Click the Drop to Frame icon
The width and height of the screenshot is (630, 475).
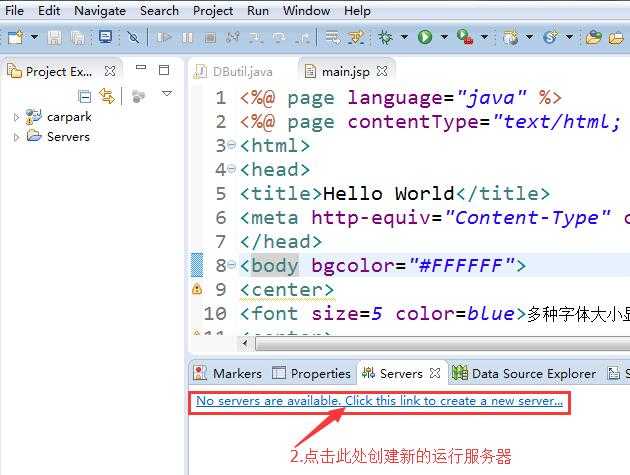[333, 38]
